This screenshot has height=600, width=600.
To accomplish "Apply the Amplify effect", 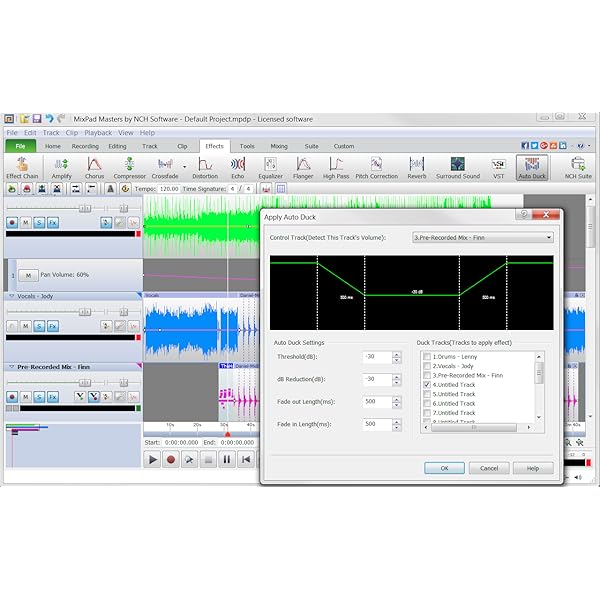I will coord(62,168).
